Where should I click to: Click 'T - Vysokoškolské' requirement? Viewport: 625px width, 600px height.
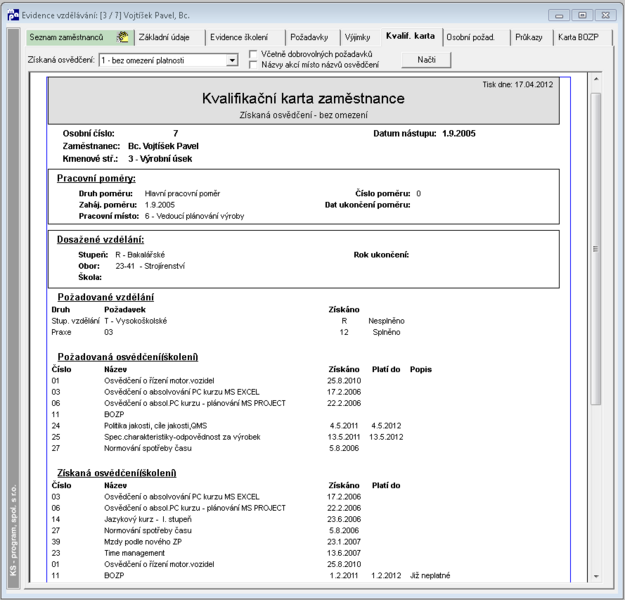[x=136, y=321]
